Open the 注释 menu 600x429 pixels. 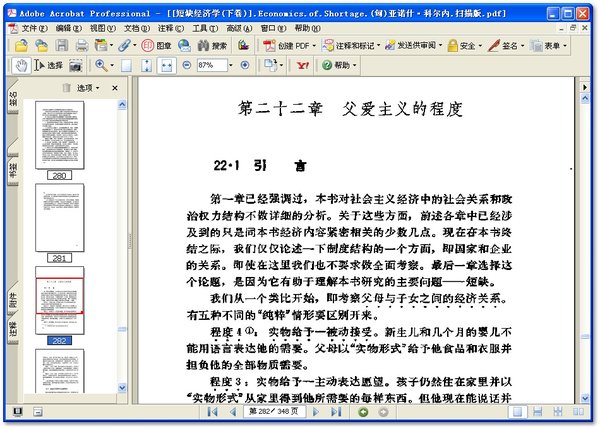pos(171,28)
